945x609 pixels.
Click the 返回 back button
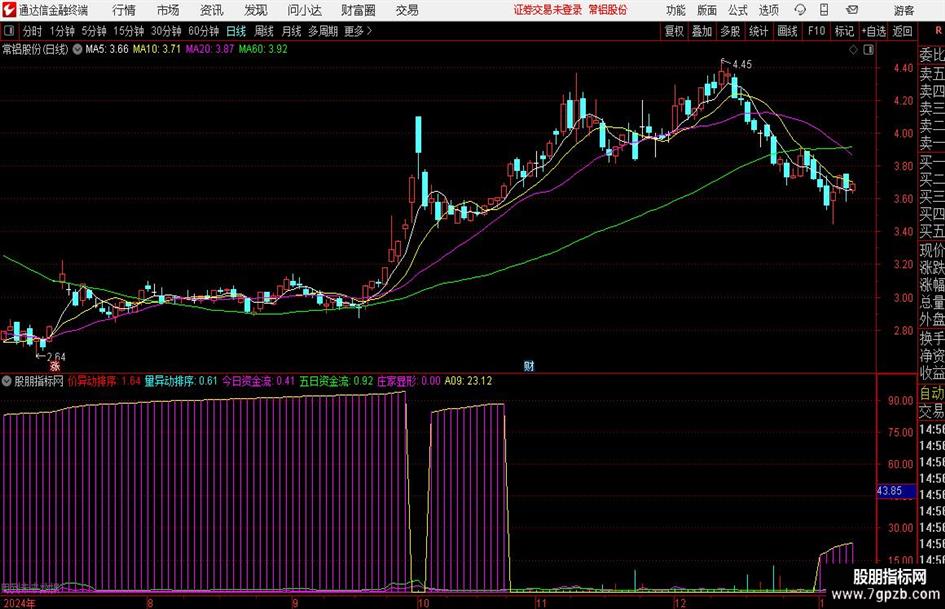[902, 31]
